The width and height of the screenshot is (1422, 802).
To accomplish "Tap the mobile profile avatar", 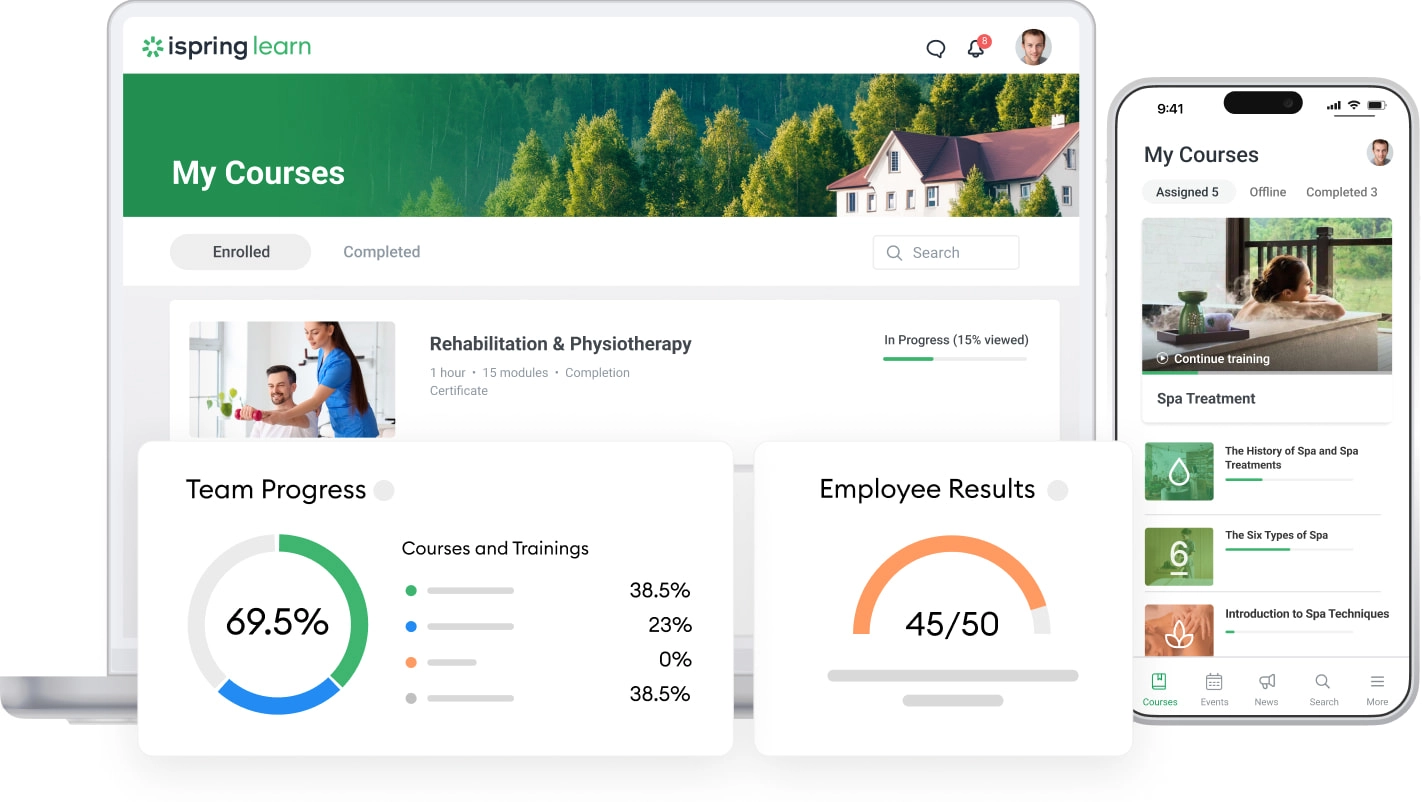I will tap(1380, 153).
